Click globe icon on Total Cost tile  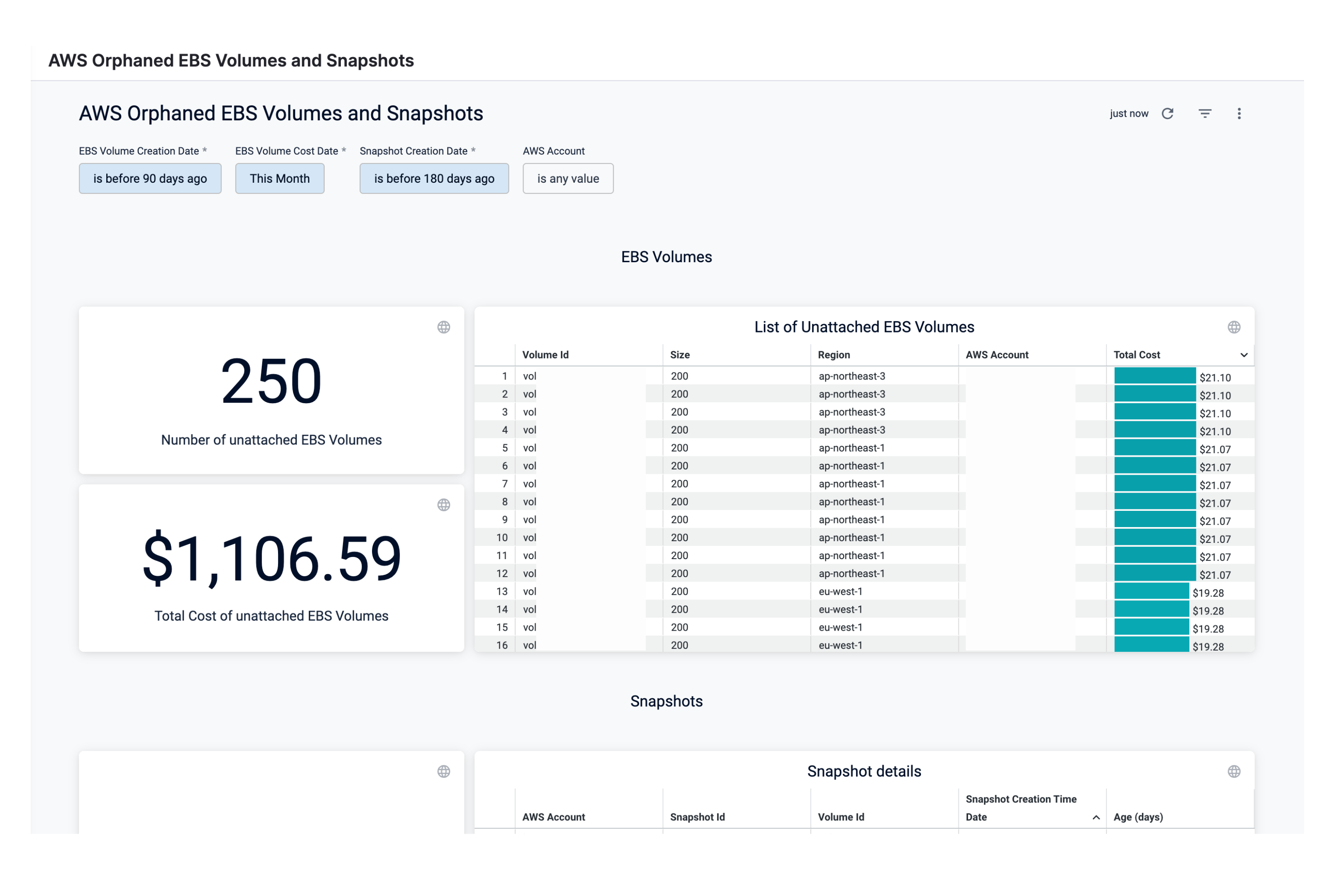444,505
